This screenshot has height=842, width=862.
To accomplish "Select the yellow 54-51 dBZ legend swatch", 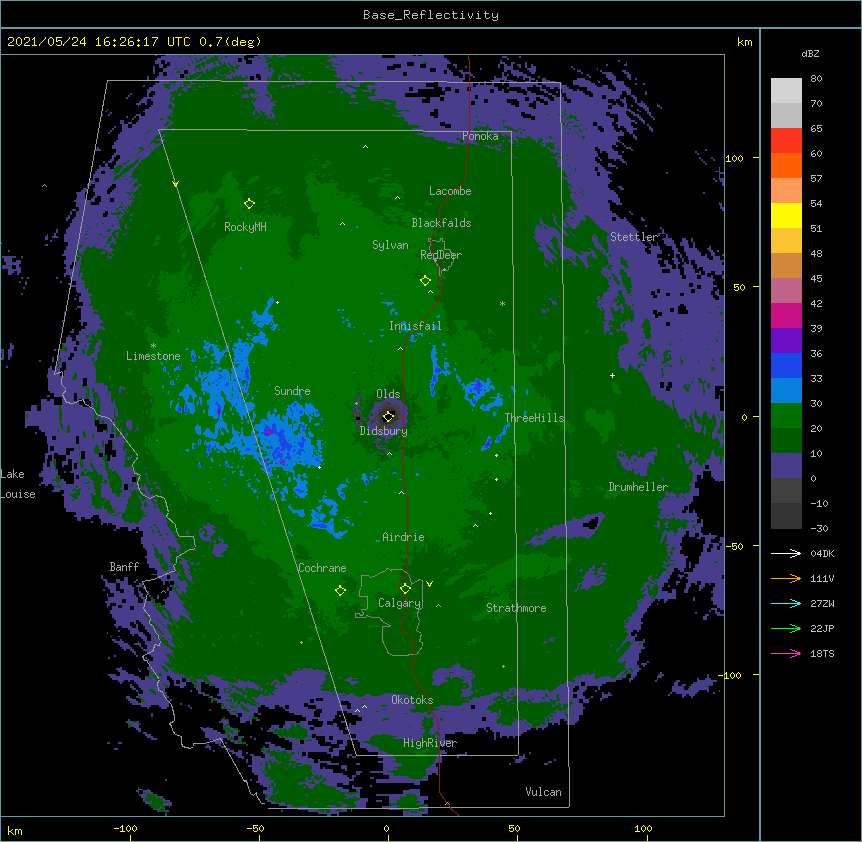I will 786,215.
